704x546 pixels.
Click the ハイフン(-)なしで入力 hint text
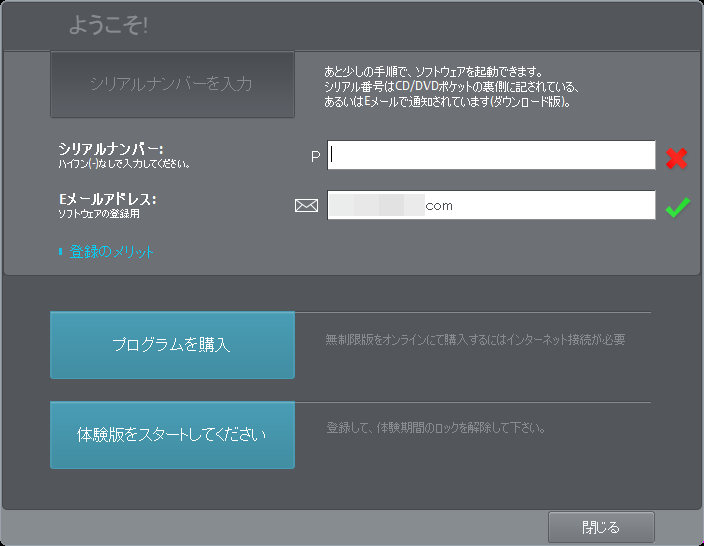click(x=124, y=163)
